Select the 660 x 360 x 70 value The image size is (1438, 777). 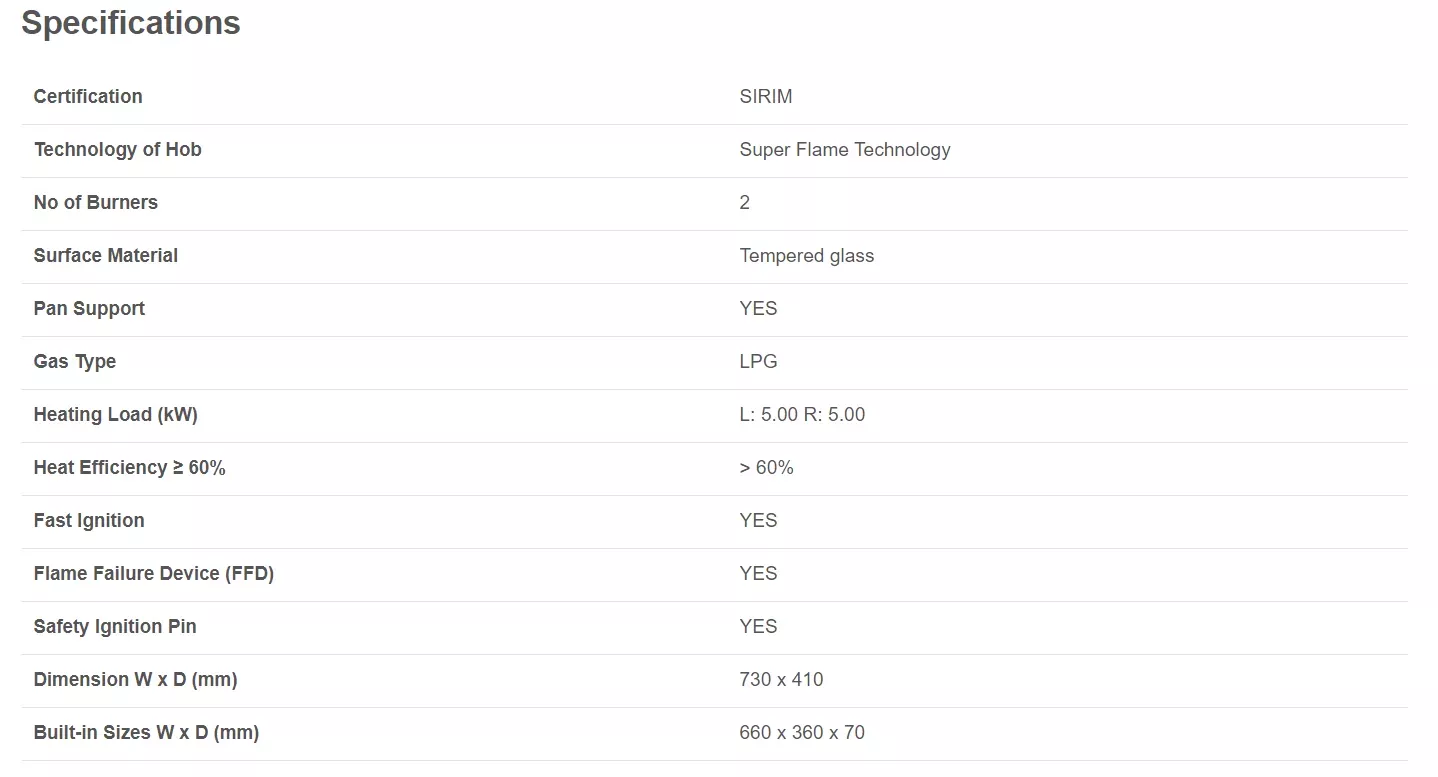tap(802, 733)
